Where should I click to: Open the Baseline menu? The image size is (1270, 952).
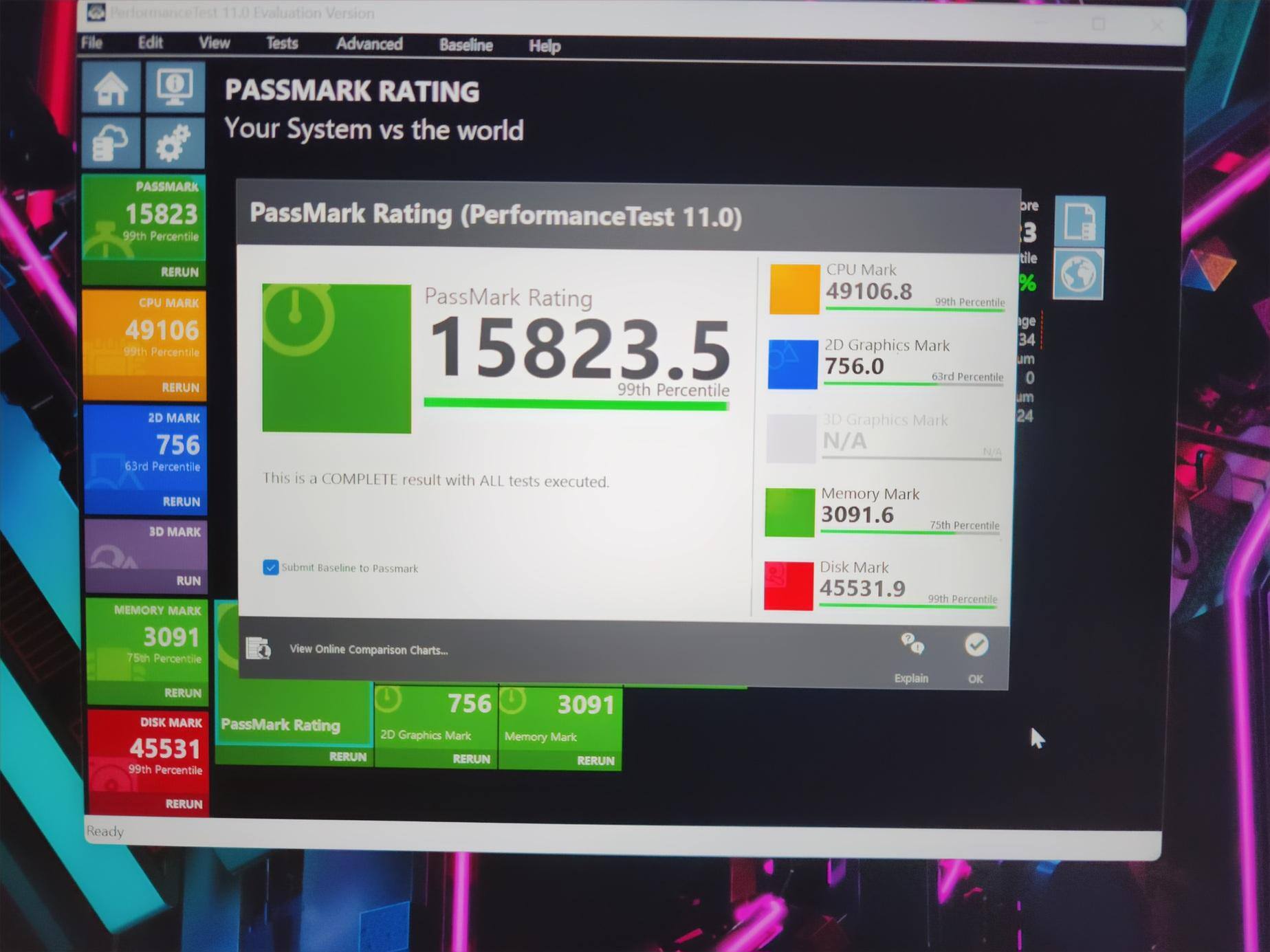pyautogui.click(x=466, y=45)
